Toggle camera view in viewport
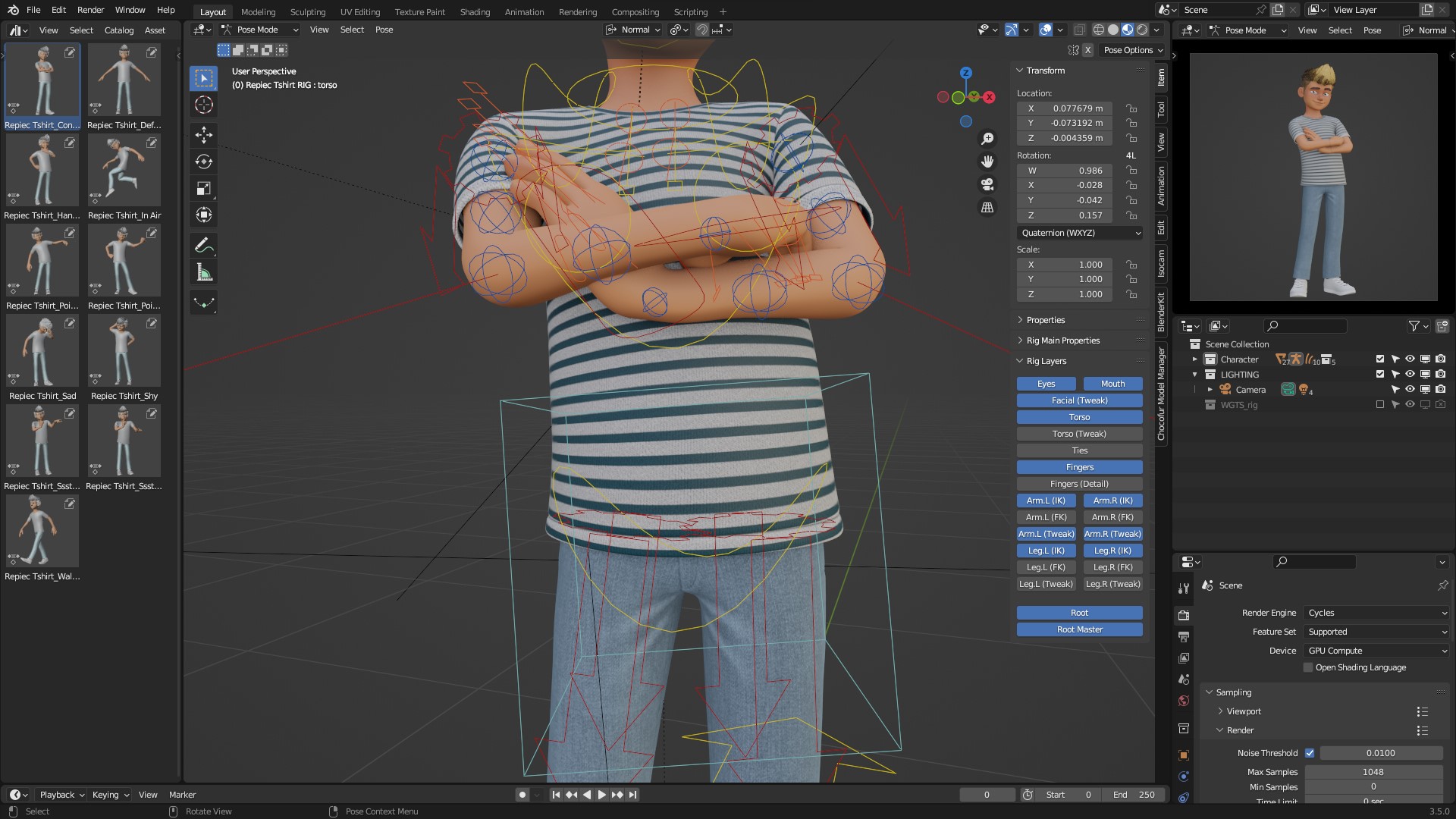Screen dimensions: 1456x819 [x=987, y=184]
